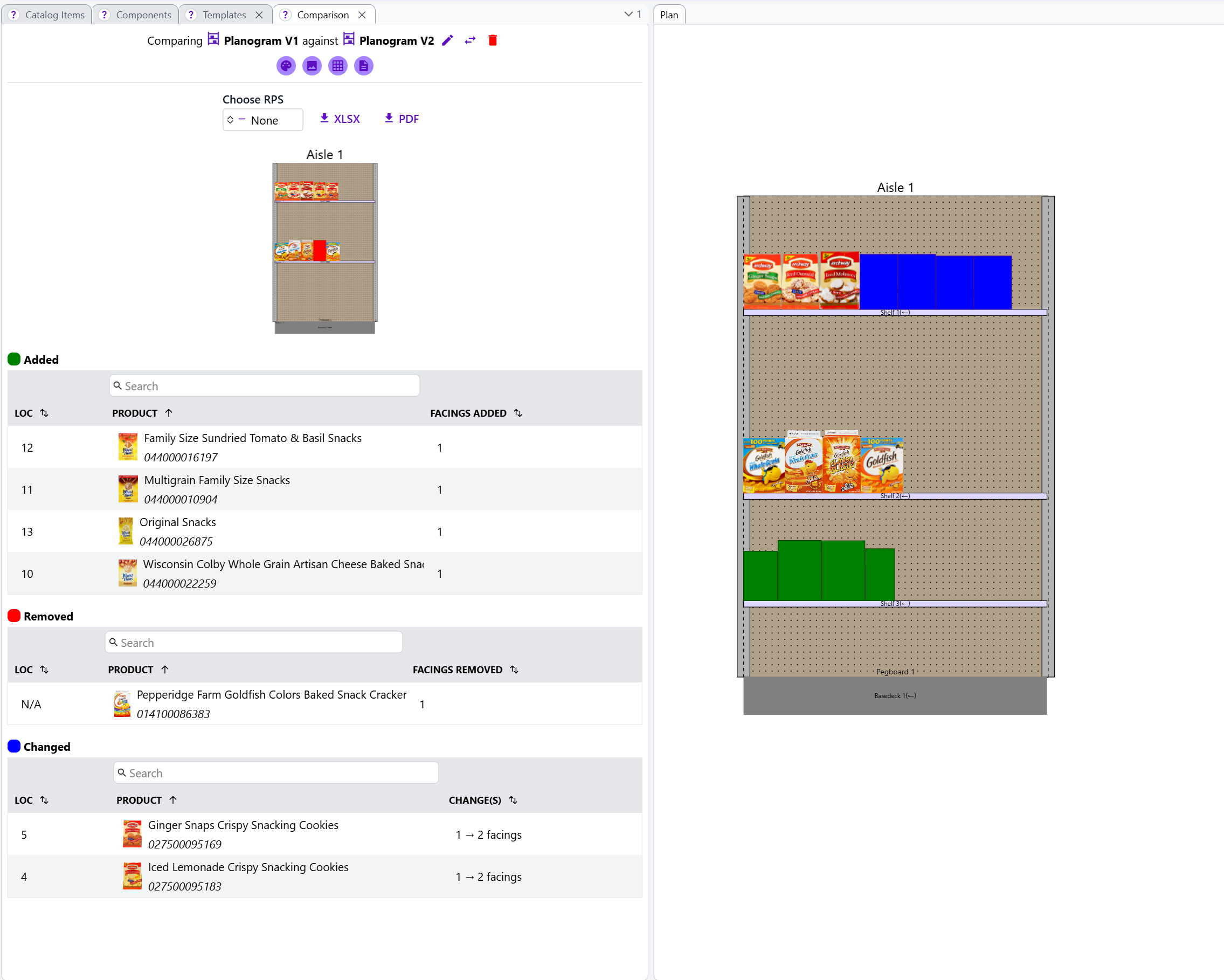Download the XLSX export
1224x980 pixels.
pyautogui.click(x=340, y=119)
